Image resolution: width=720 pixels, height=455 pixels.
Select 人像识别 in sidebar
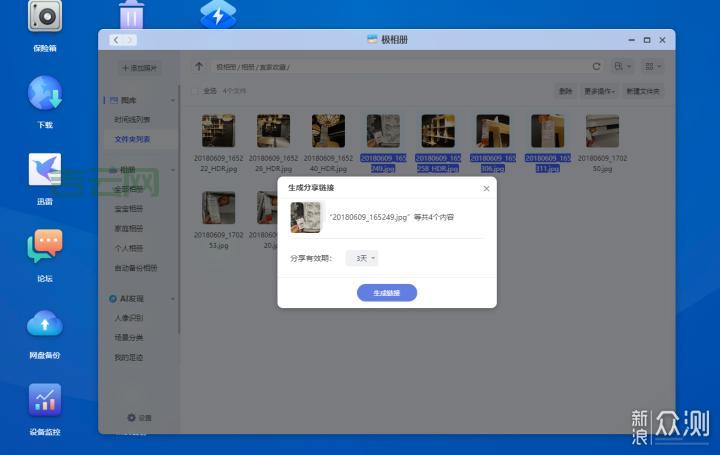pyautogui.click(x=128, y=319)
